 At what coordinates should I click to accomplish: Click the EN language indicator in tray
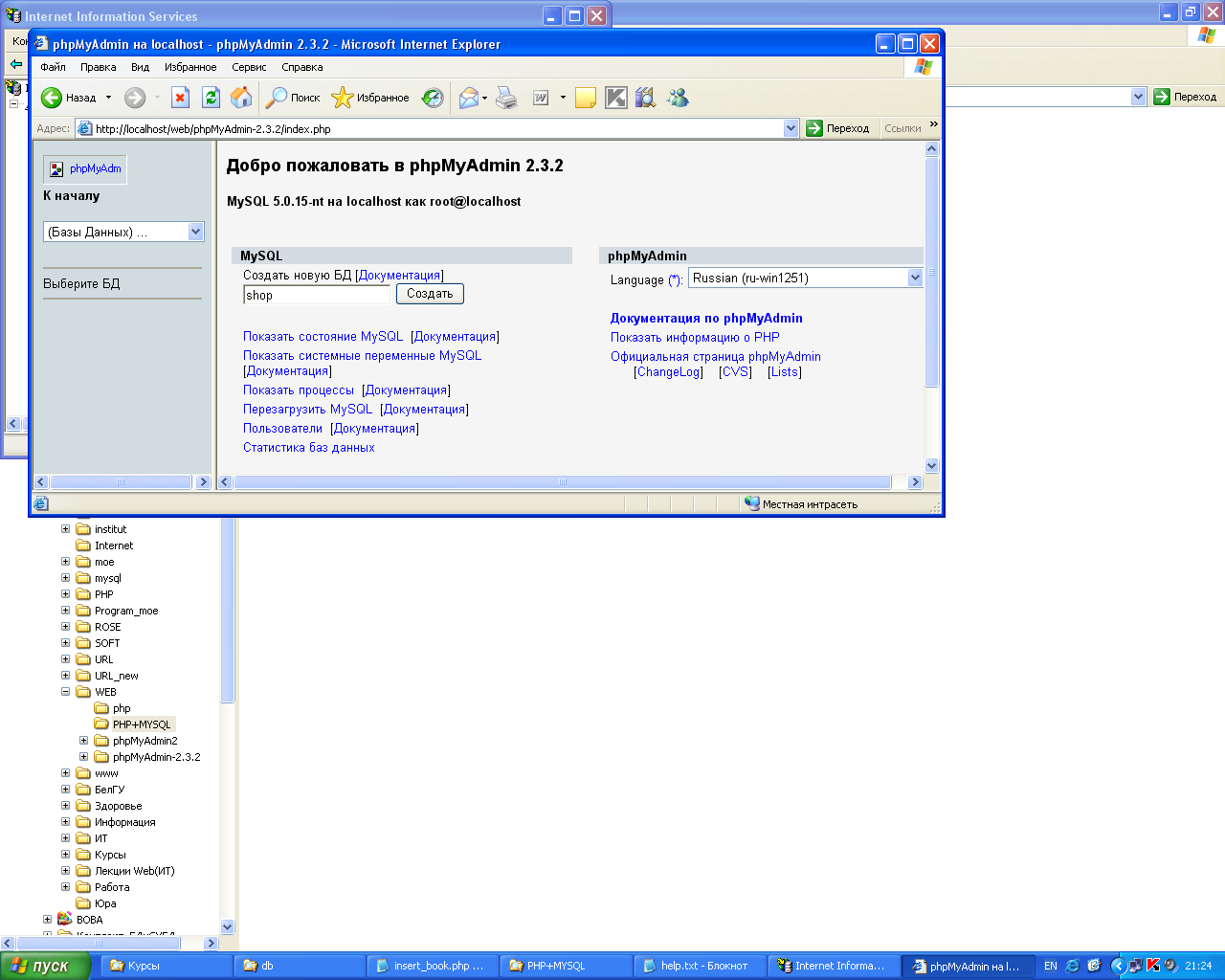1050,966
